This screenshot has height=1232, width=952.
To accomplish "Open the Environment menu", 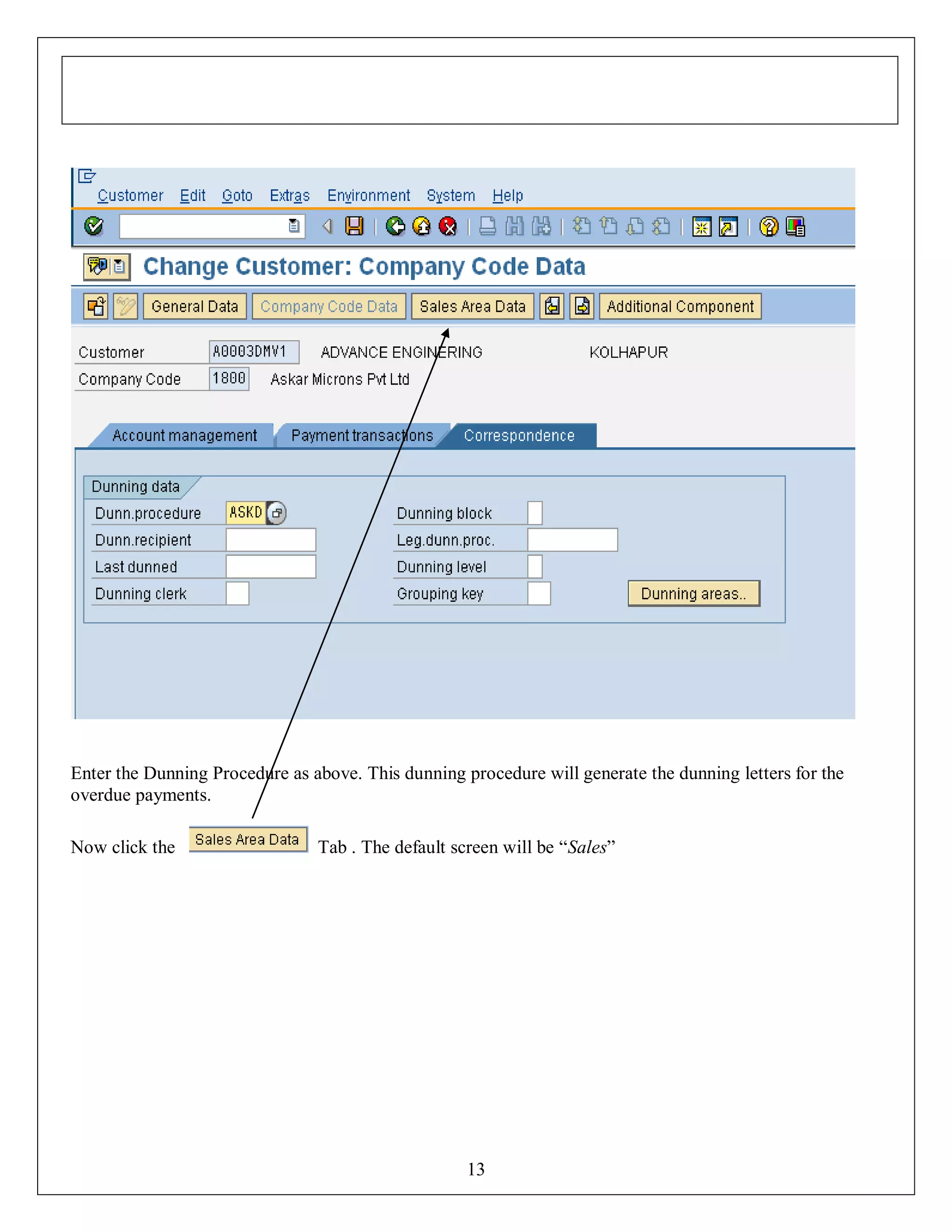I will coord(368,196).
